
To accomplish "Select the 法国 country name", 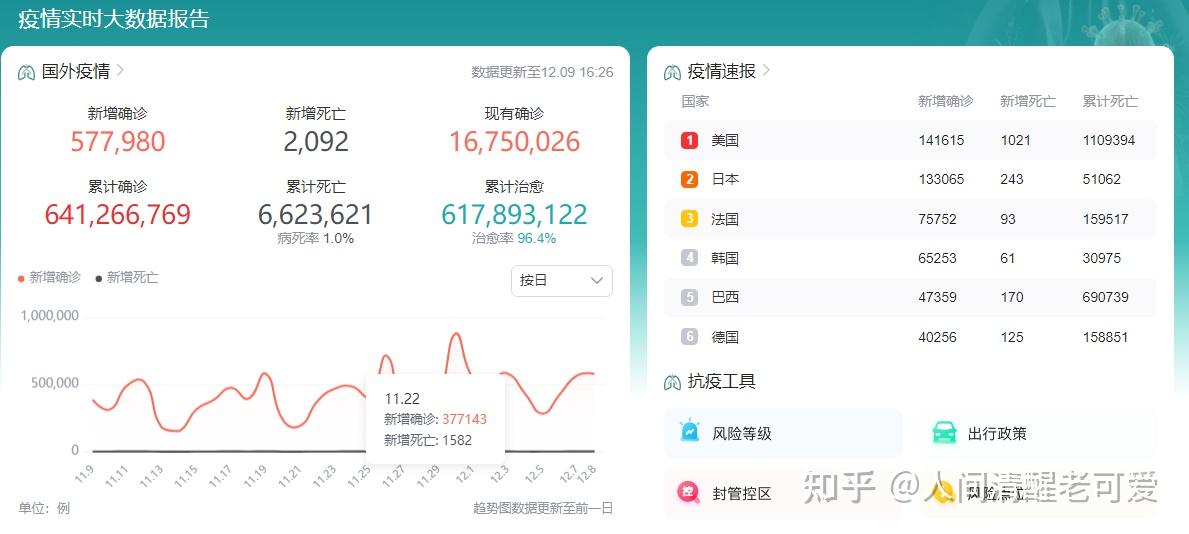I will pyautogui.click(x=725, y=219).
